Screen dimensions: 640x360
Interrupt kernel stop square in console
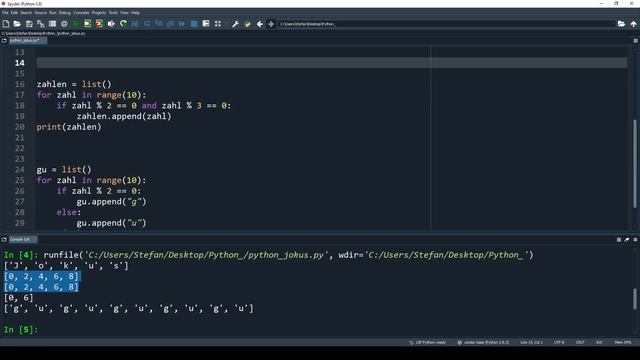[619, 240]
